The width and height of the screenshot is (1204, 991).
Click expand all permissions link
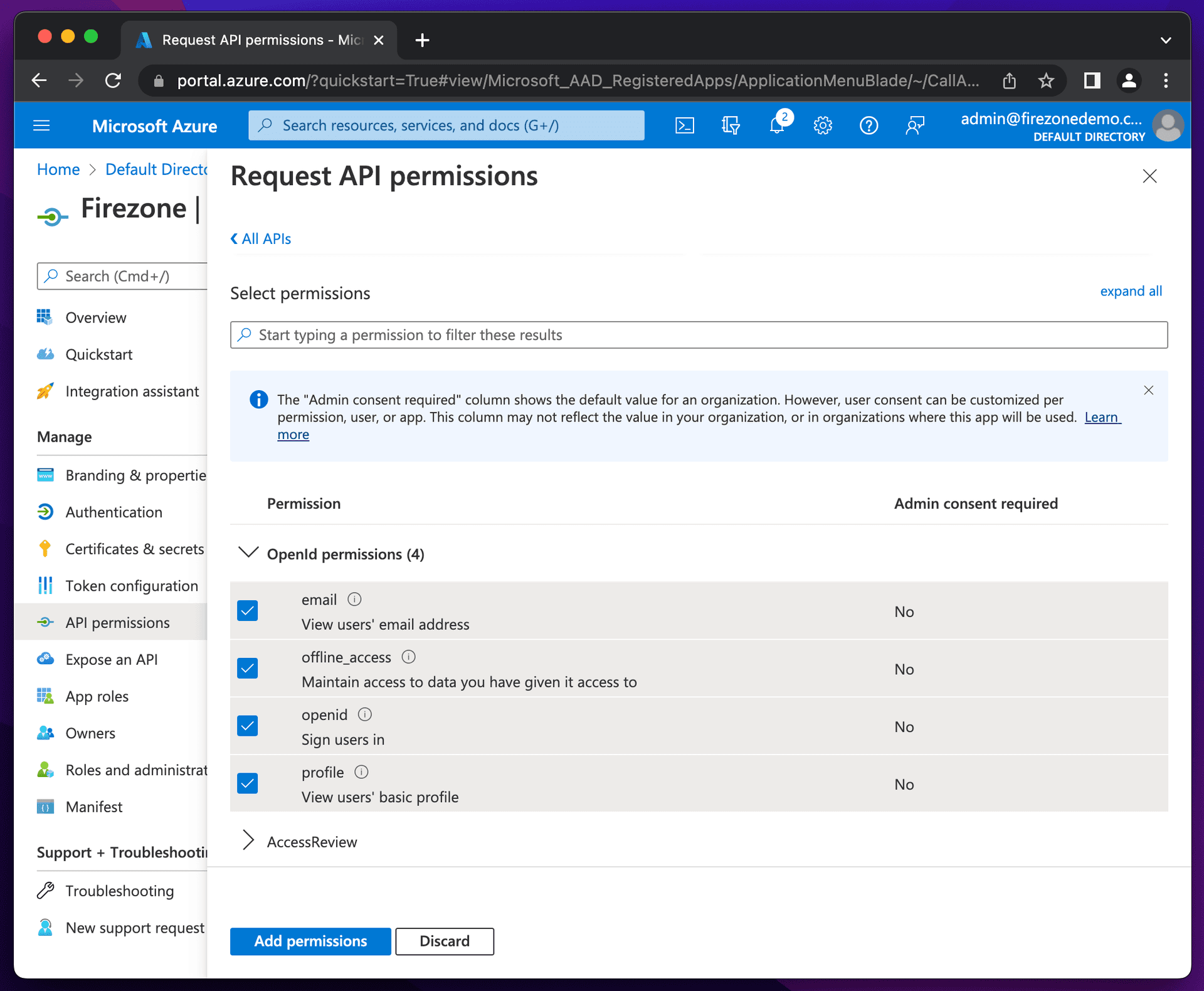(1131, 291)
